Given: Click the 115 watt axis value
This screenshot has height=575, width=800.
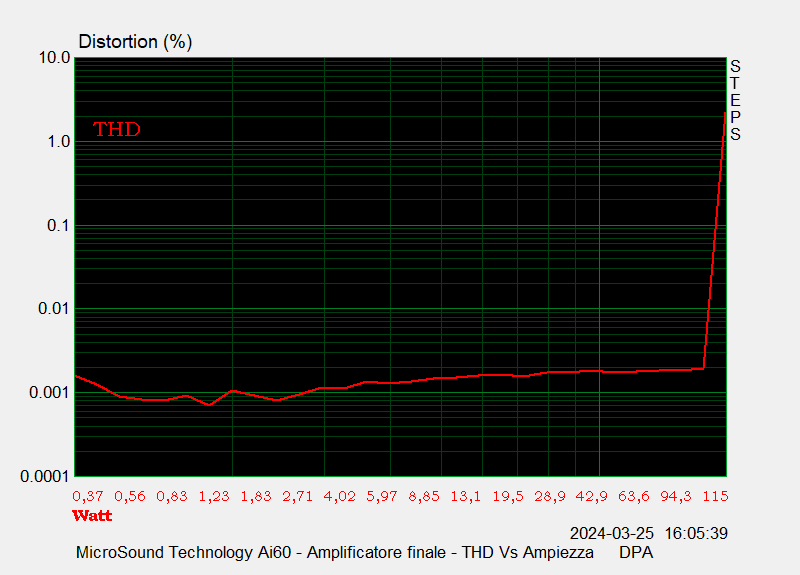Looking at the screenshot, I should click(x=715, y=496).
